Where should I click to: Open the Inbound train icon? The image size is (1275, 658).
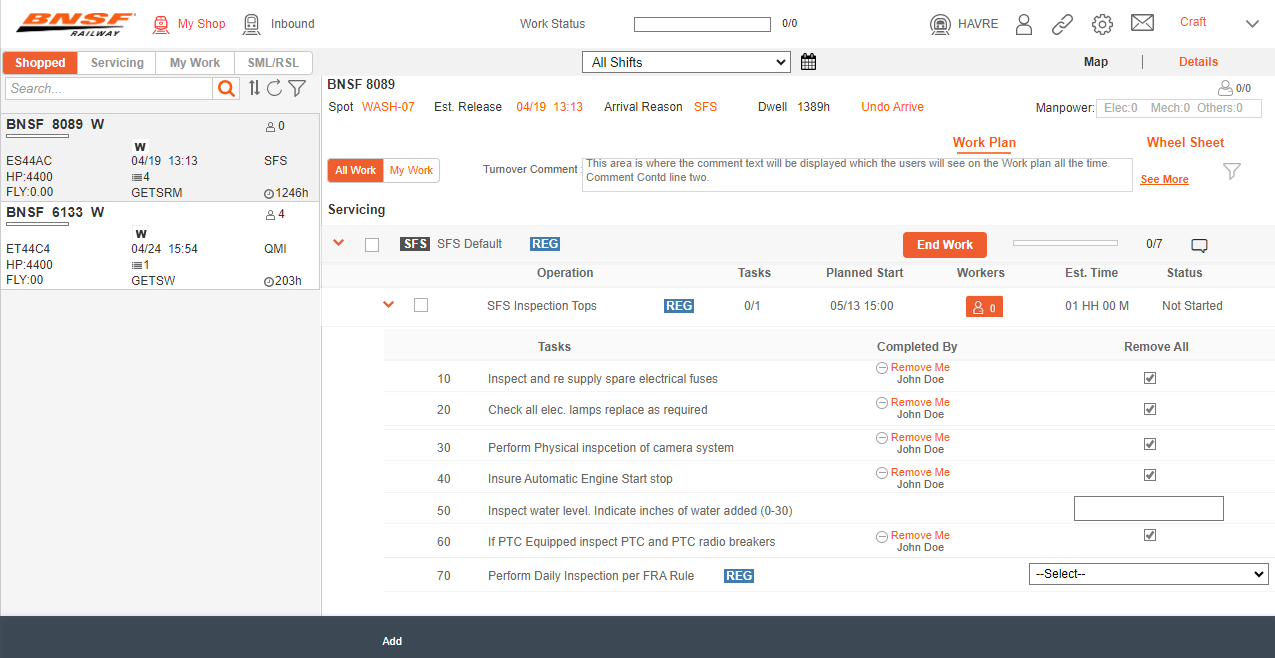pyautogui.click(x=252, y=24)
